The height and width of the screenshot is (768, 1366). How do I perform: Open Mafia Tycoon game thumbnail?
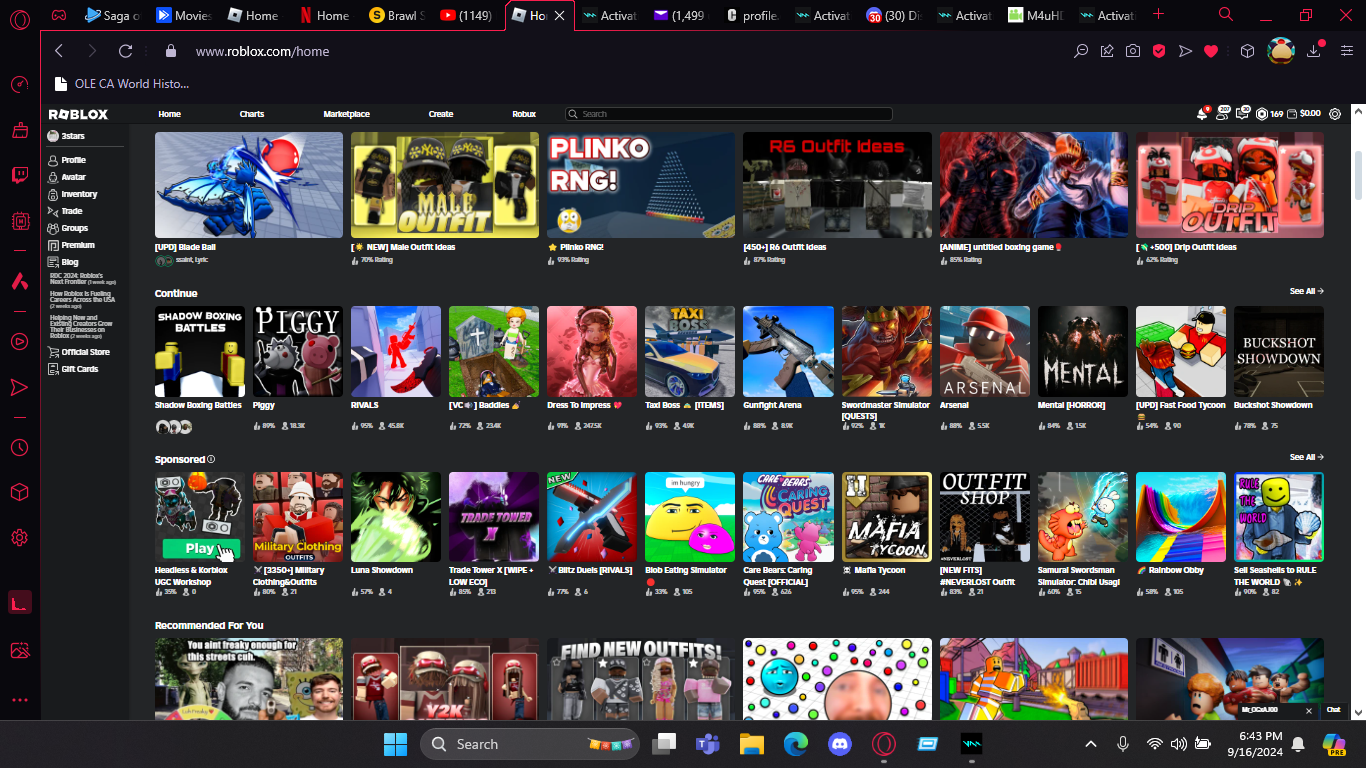click(x=886, y=517)
